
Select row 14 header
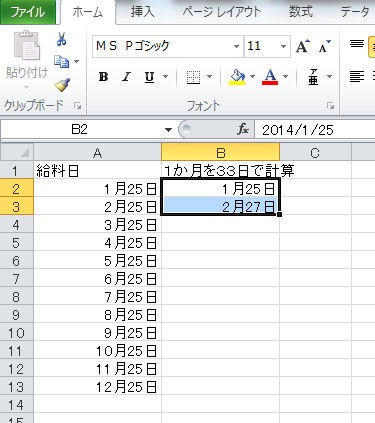(17, 405)
